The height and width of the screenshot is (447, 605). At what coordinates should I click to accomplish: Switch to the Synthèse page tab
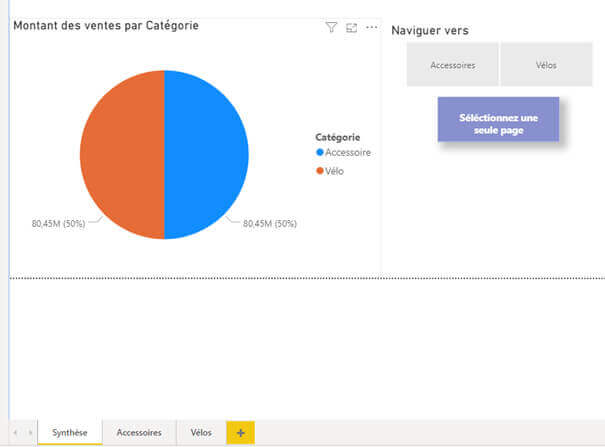[x=70, y=433]
